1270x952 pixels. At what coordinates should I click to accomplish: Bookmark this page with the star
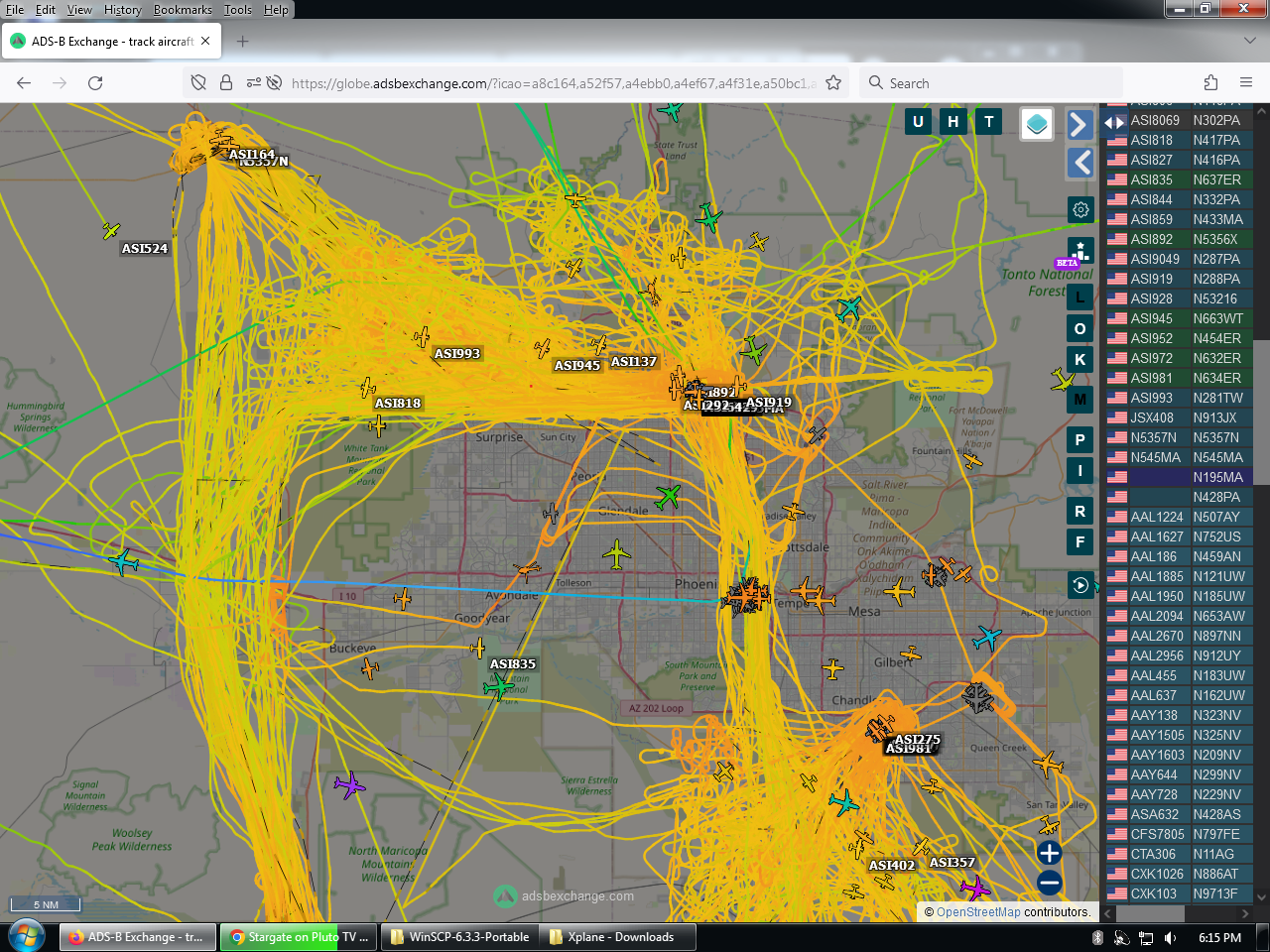[x=833, y=83]
